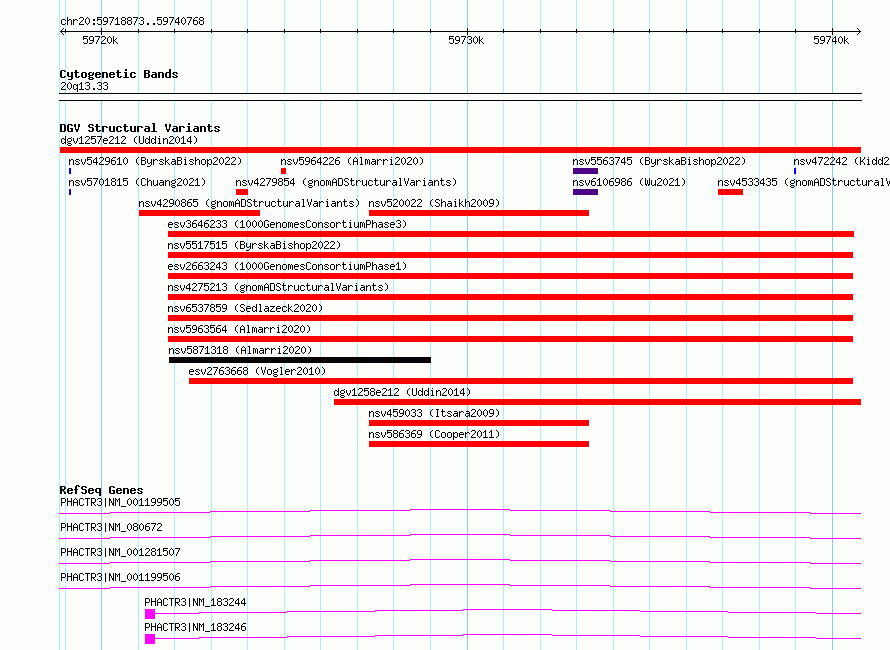Open nsv6537859 (Sedlazeck2020) variant
The height and width of the screenshot is (650, 890).
pos(245,308)
